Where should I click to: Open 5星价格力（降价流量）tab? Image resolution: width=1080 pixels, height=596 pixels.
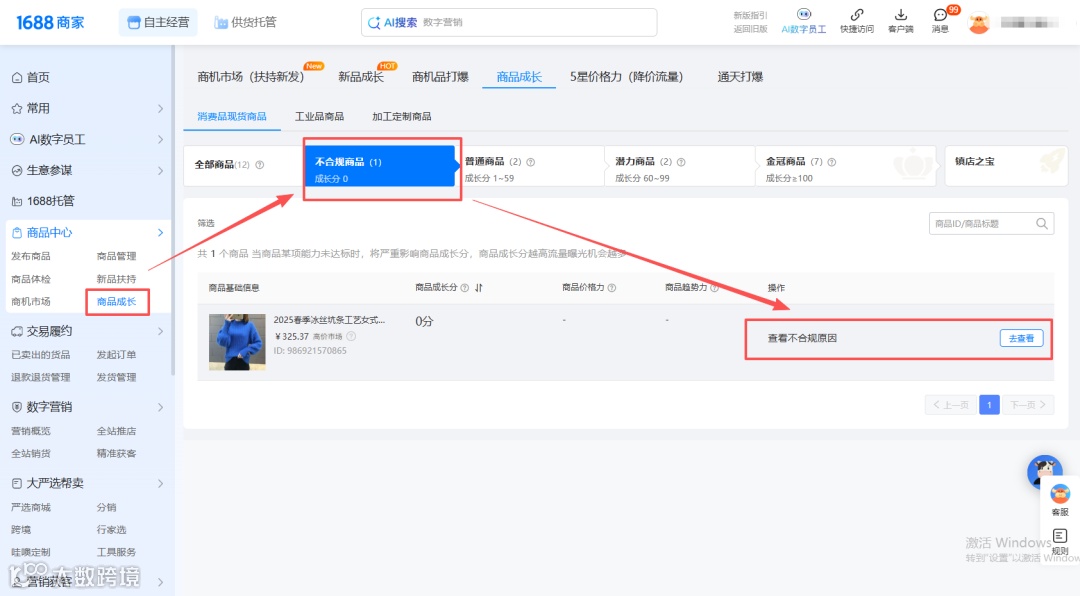(x=626, y=76)
